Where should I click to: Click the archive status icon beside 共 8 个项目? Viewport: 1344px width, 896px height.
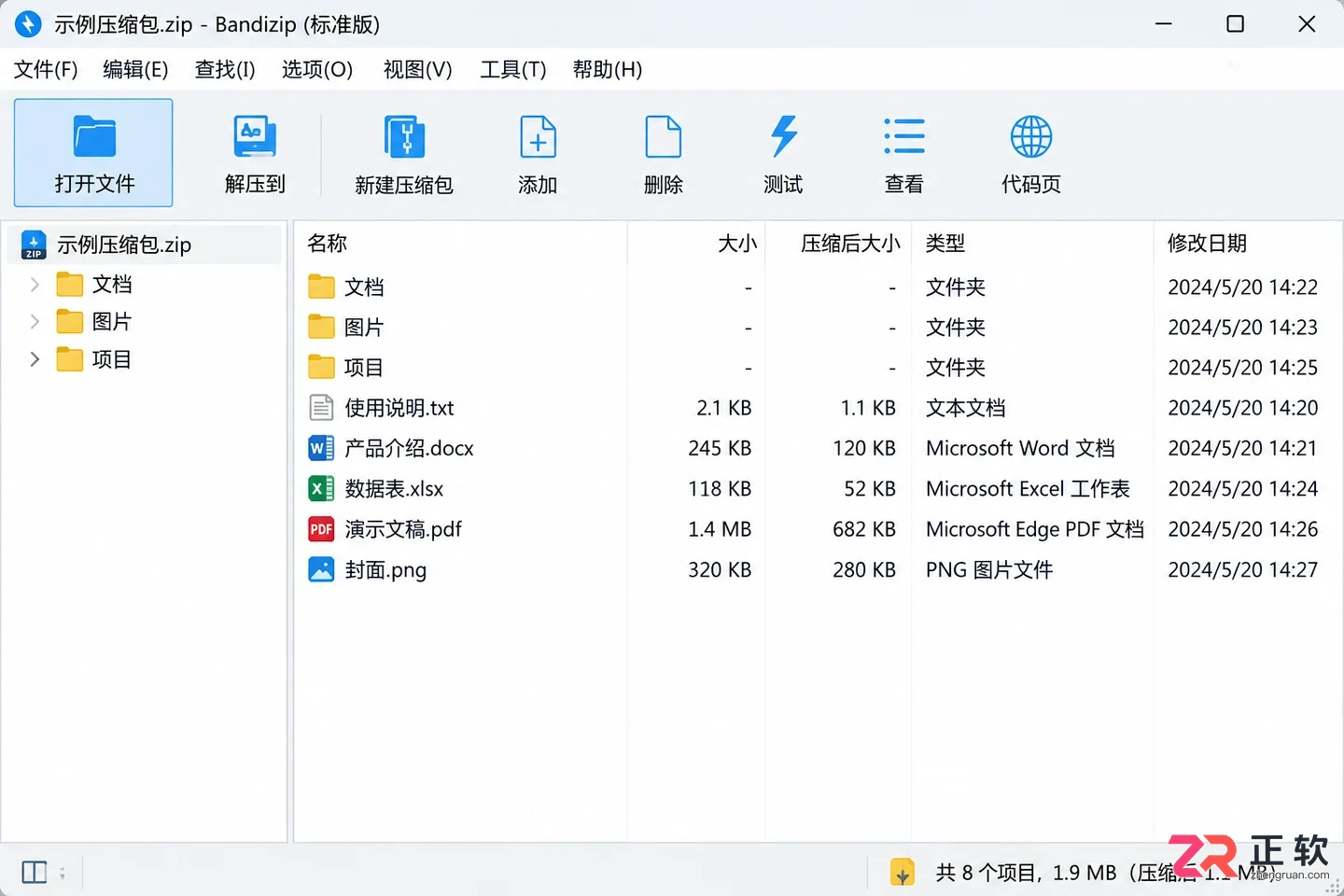(x=902, y=873)
